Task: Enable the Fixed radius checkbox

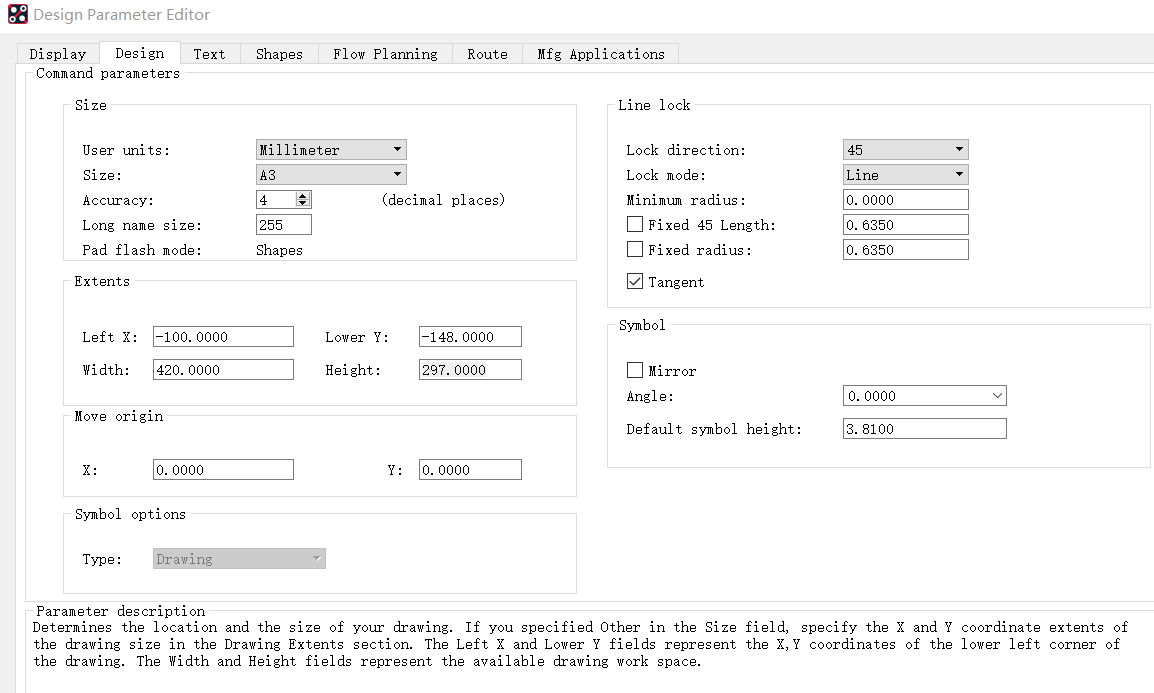Action: pos(634,249)
